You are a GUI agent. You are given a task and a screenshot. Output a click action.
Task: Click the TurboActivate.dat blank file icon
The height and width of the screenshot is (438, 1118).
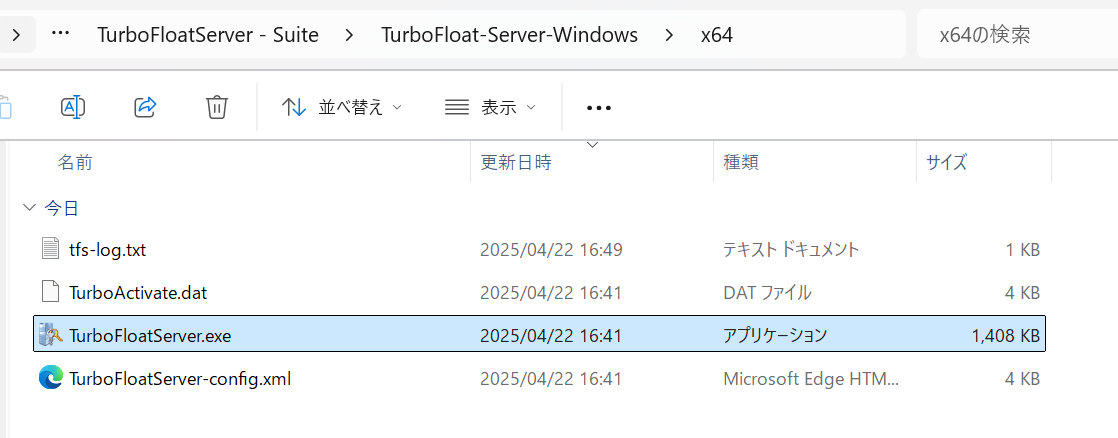[x=50, y=292]
